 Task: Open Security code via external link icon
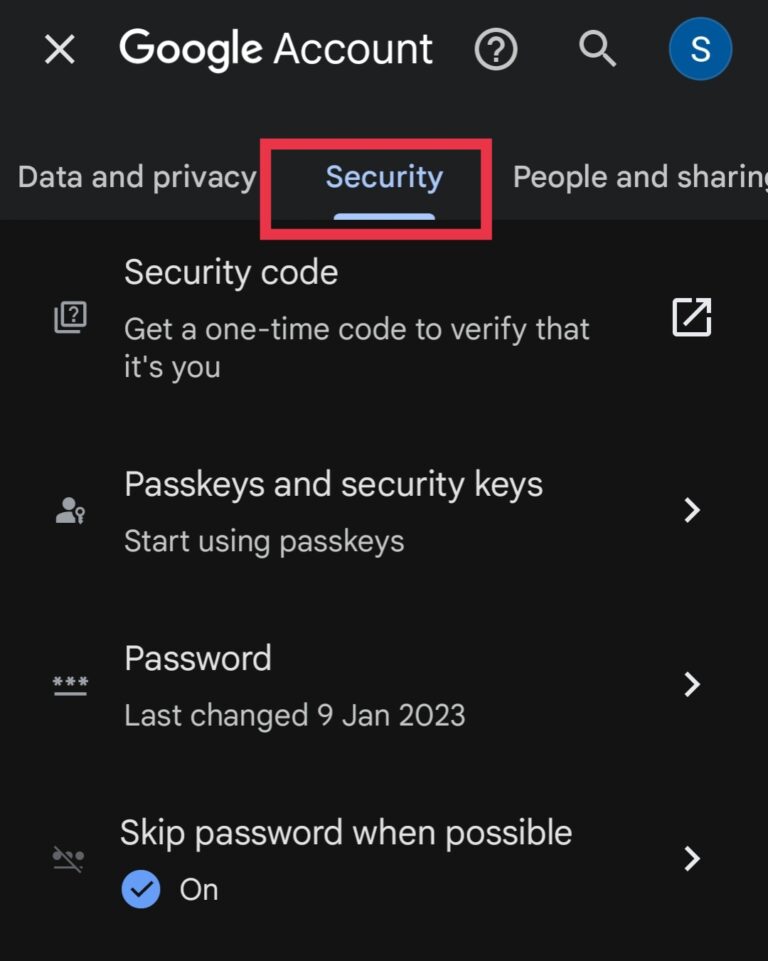pos(690,317)
